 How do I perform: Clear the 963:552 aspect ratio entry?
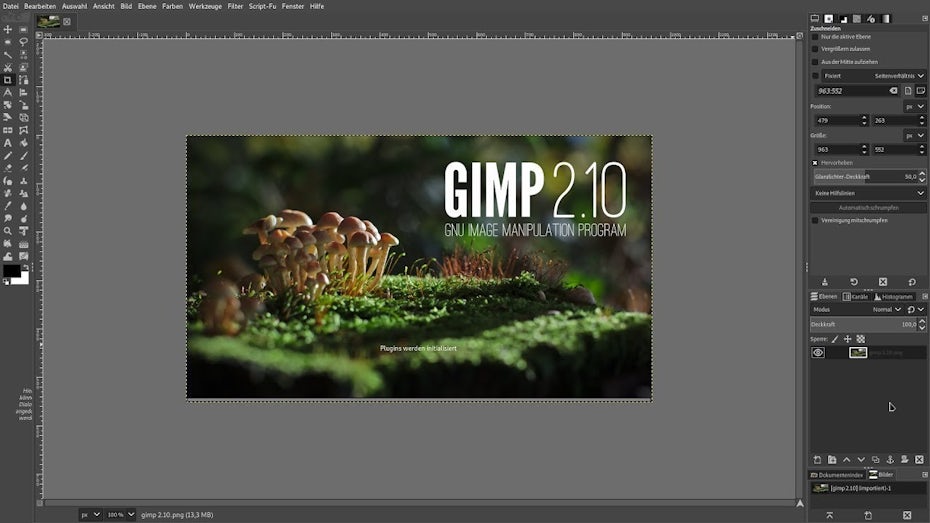pyautogui.click(x=893, y=91)
